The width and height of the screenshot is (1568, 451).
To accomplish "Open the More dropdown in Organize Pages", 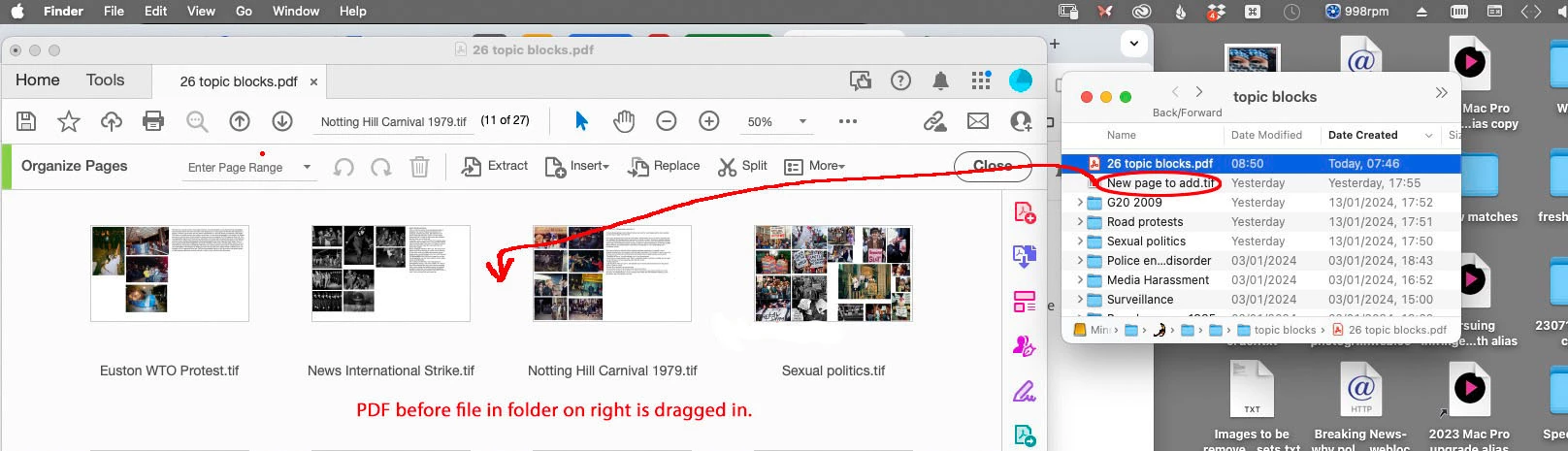I will point(814,167).
